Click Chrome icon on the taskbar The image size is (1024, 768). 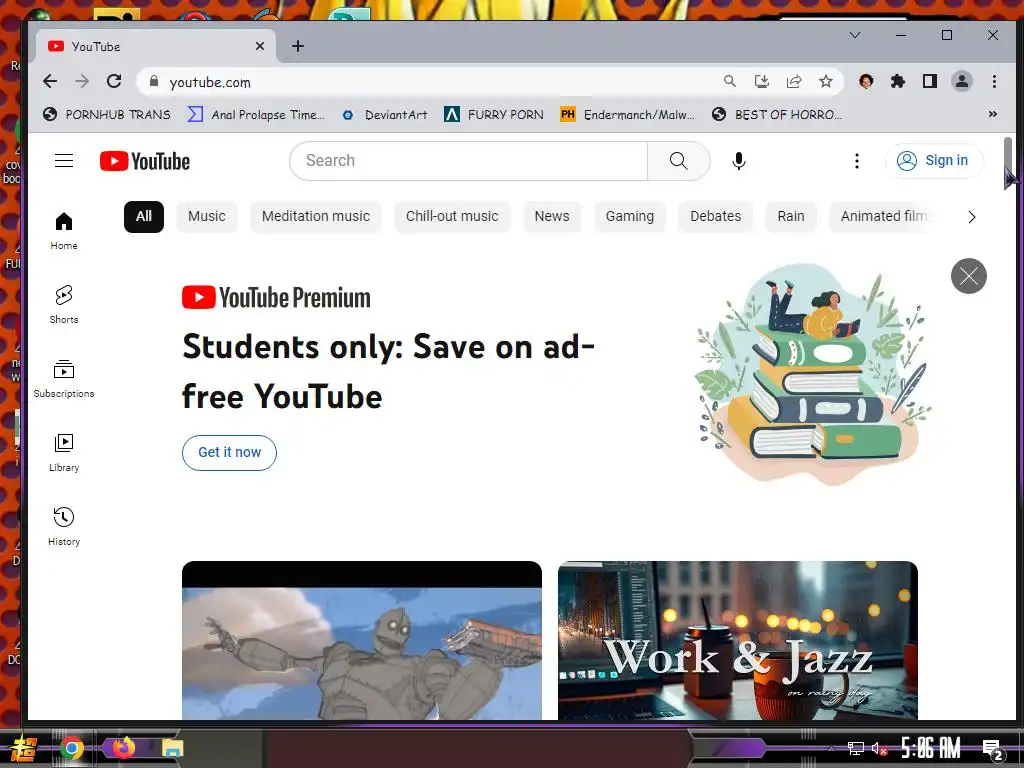pos(72,748)
